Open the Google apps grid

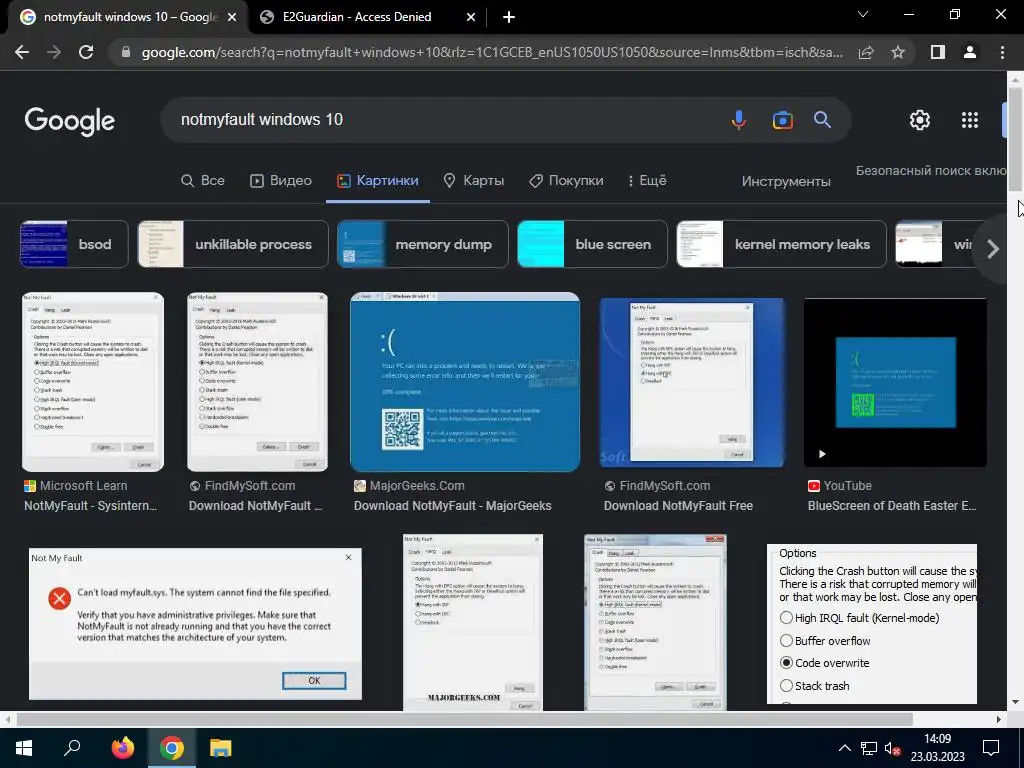pyautogui.click(x=970, y=120)
